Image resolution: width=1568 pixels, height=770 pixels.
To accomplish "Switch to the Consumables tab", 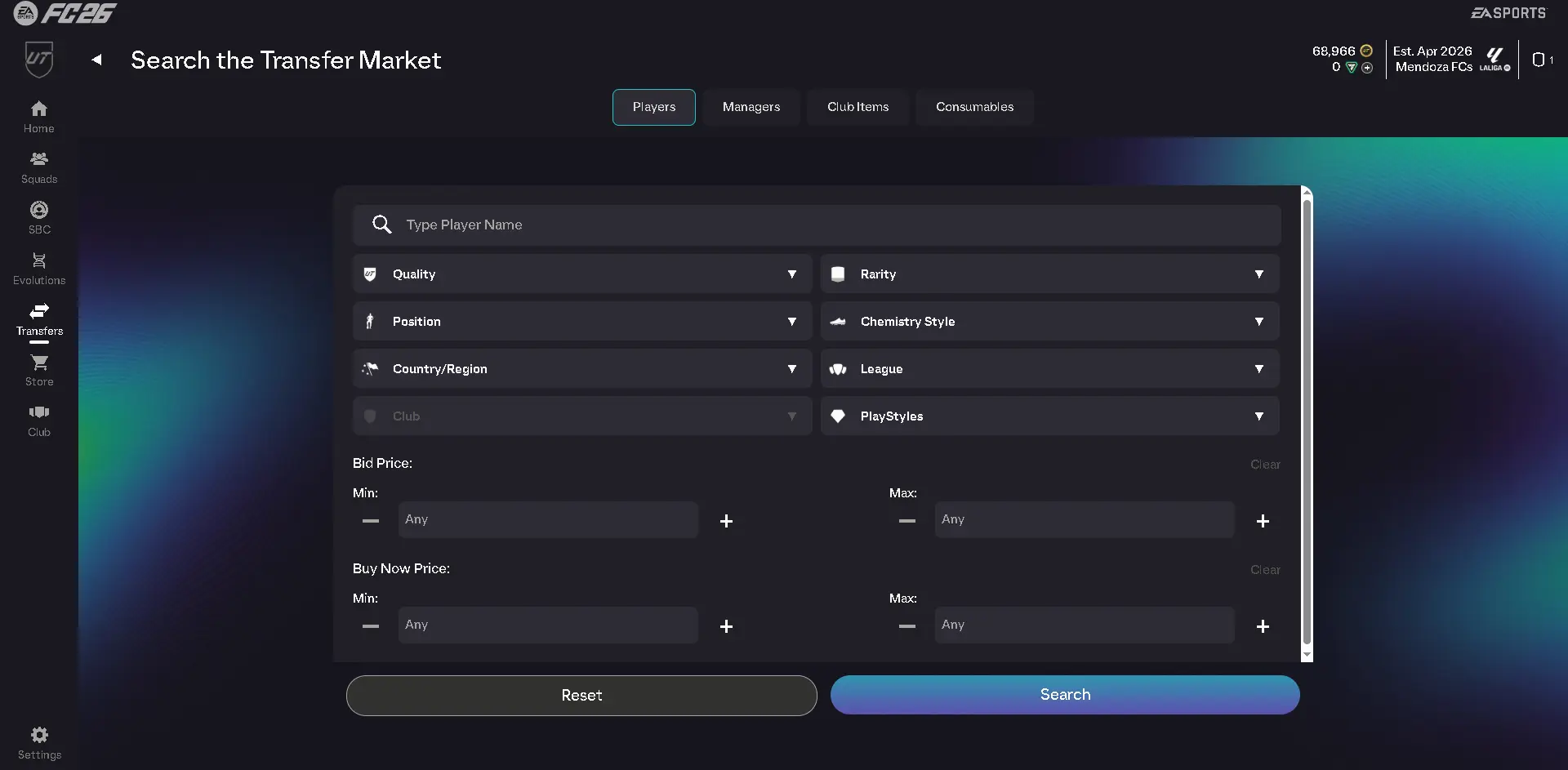I will point(974,107).
